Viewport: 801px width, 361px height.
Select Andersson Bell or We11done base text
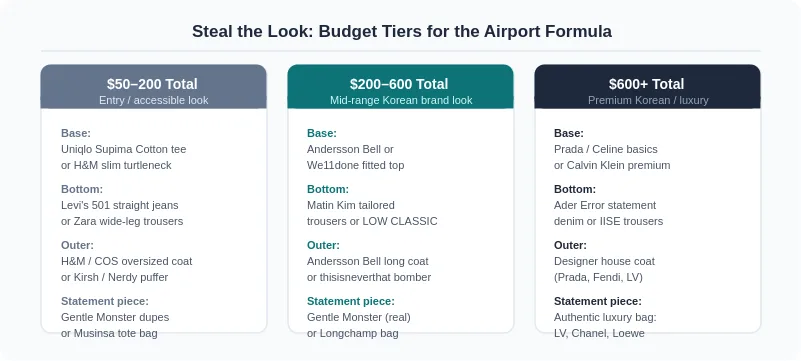click(356, 157)
